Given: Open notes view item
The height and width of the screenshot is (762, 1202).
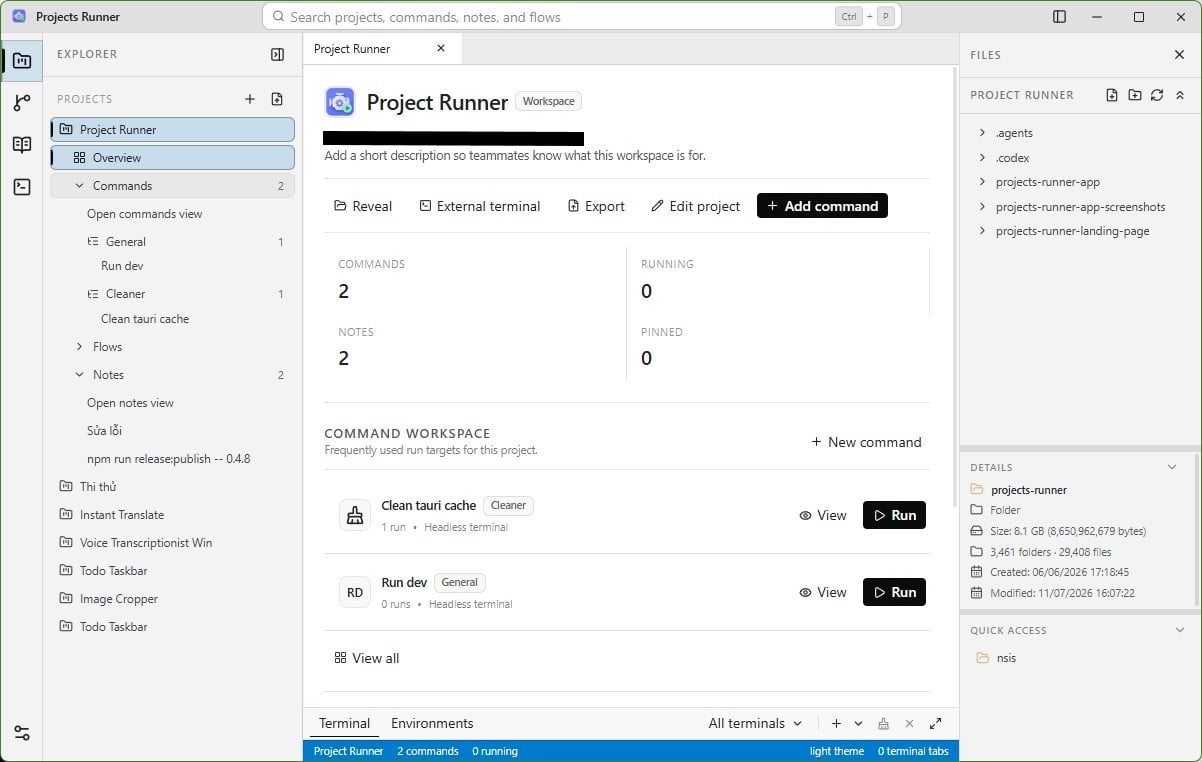Looking at the screenshot, I should pyautogui.click(x=130, y=403).
